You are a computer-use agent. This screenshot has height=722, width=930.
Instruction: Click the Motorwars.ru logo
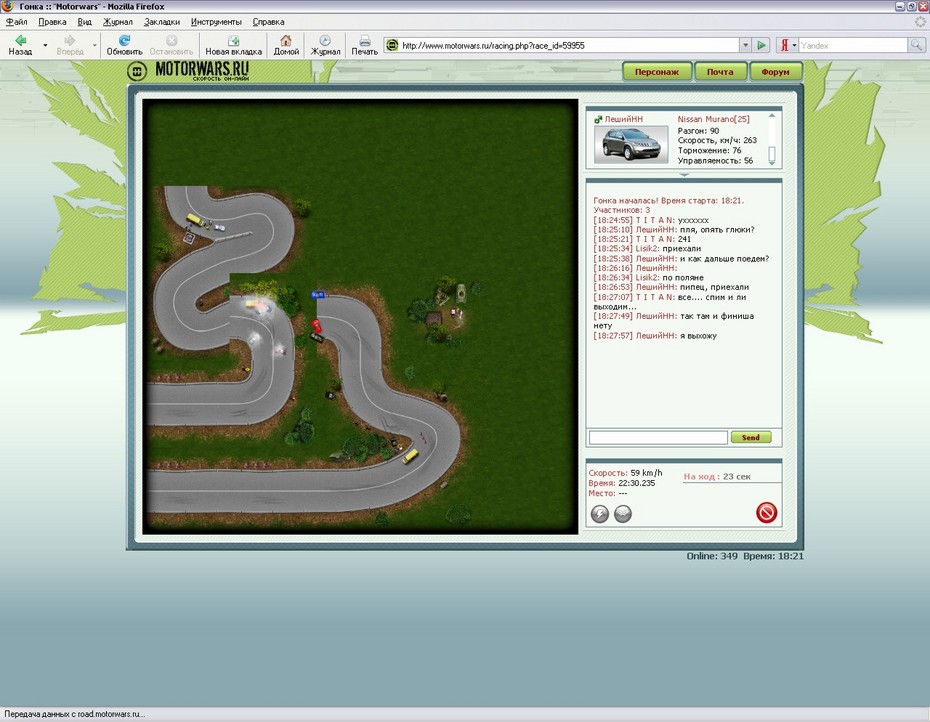click(x=189, y=71)
